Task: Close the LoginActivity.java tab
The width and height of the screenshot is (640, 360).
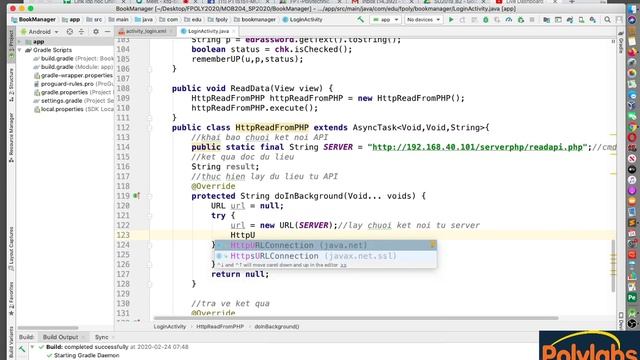Action: [234, 31]
